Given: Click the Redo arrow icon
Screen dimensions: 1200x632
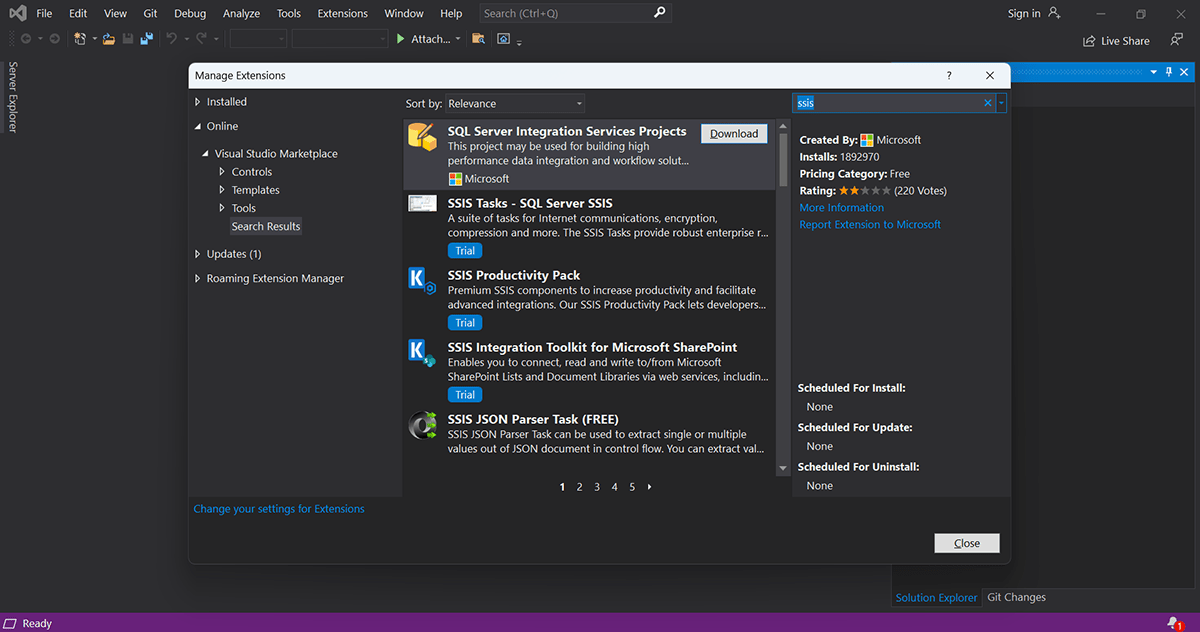Looking at the screenshot, I should point(202,38).
